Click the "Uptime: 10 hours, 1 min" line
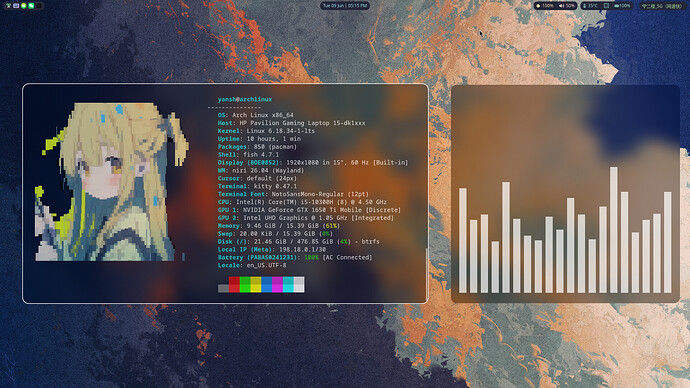Image resolution: width=690 pixels, height=388 pixels. pos(259,139)
